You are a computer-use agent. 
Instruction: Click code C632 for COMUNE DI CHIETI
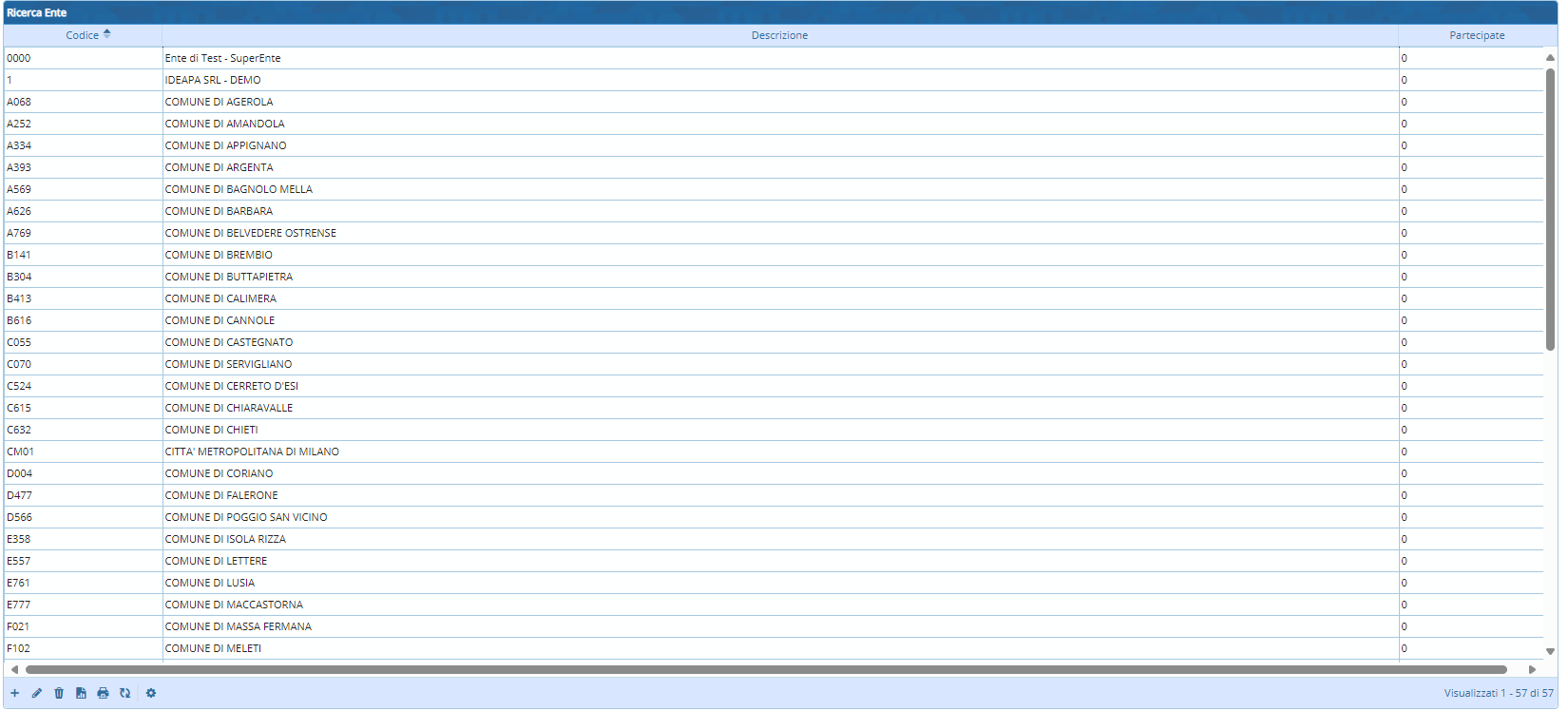click(19, 430)
